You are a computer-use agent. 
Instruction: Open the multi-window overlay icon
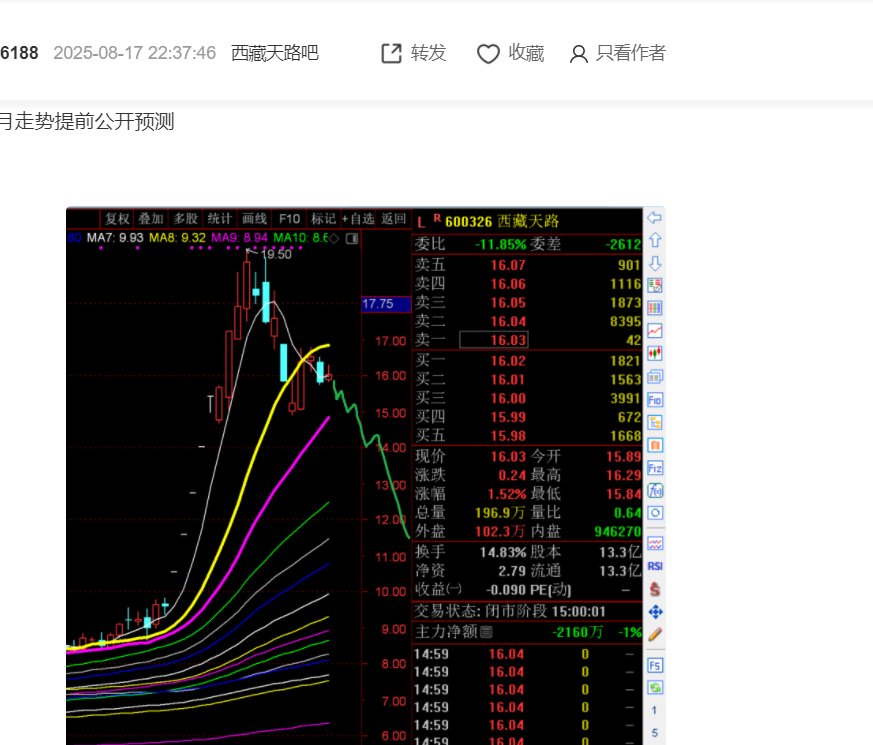(655, 377)
